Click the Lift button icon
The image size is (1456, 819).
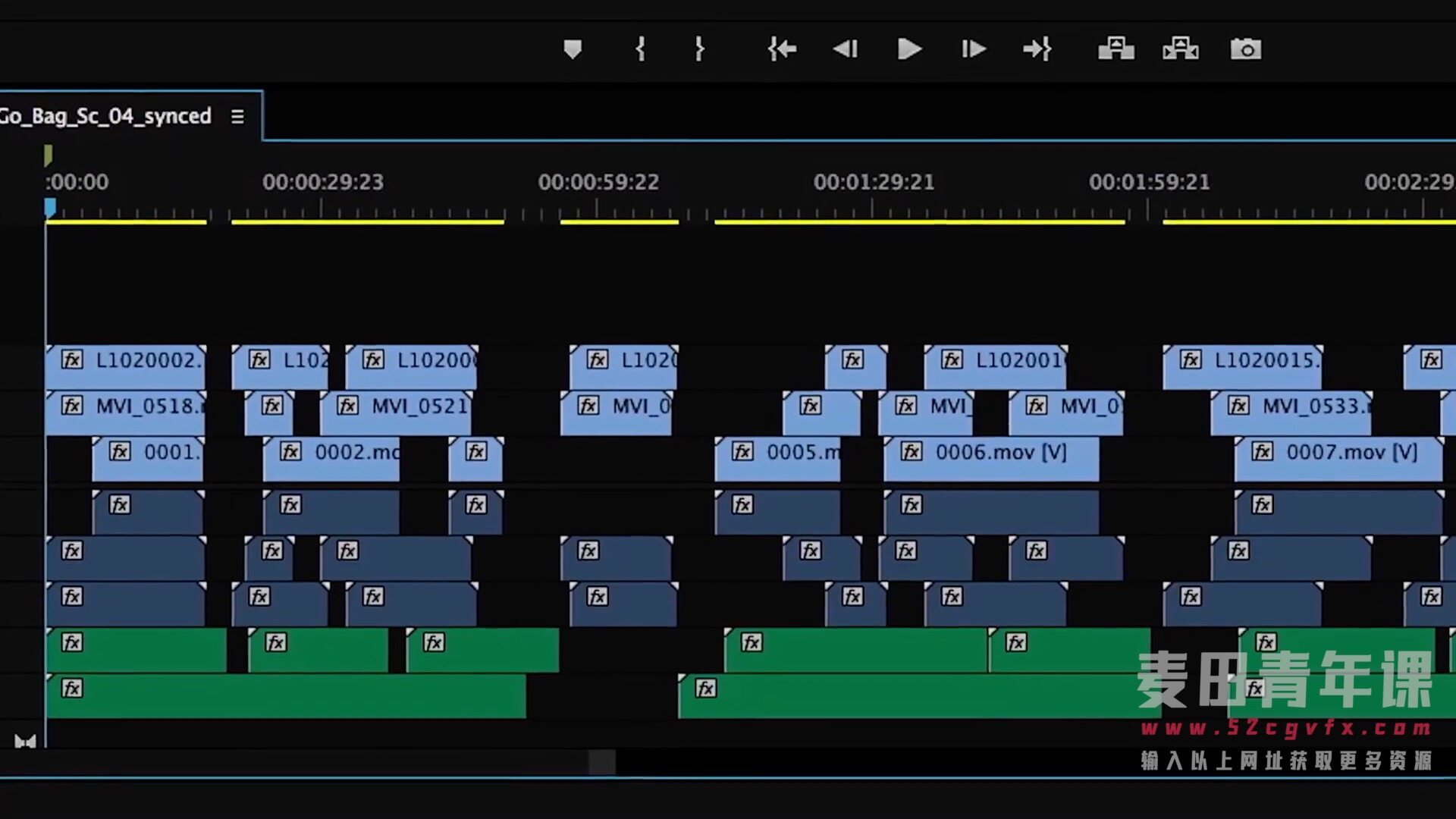point(1116,49)
